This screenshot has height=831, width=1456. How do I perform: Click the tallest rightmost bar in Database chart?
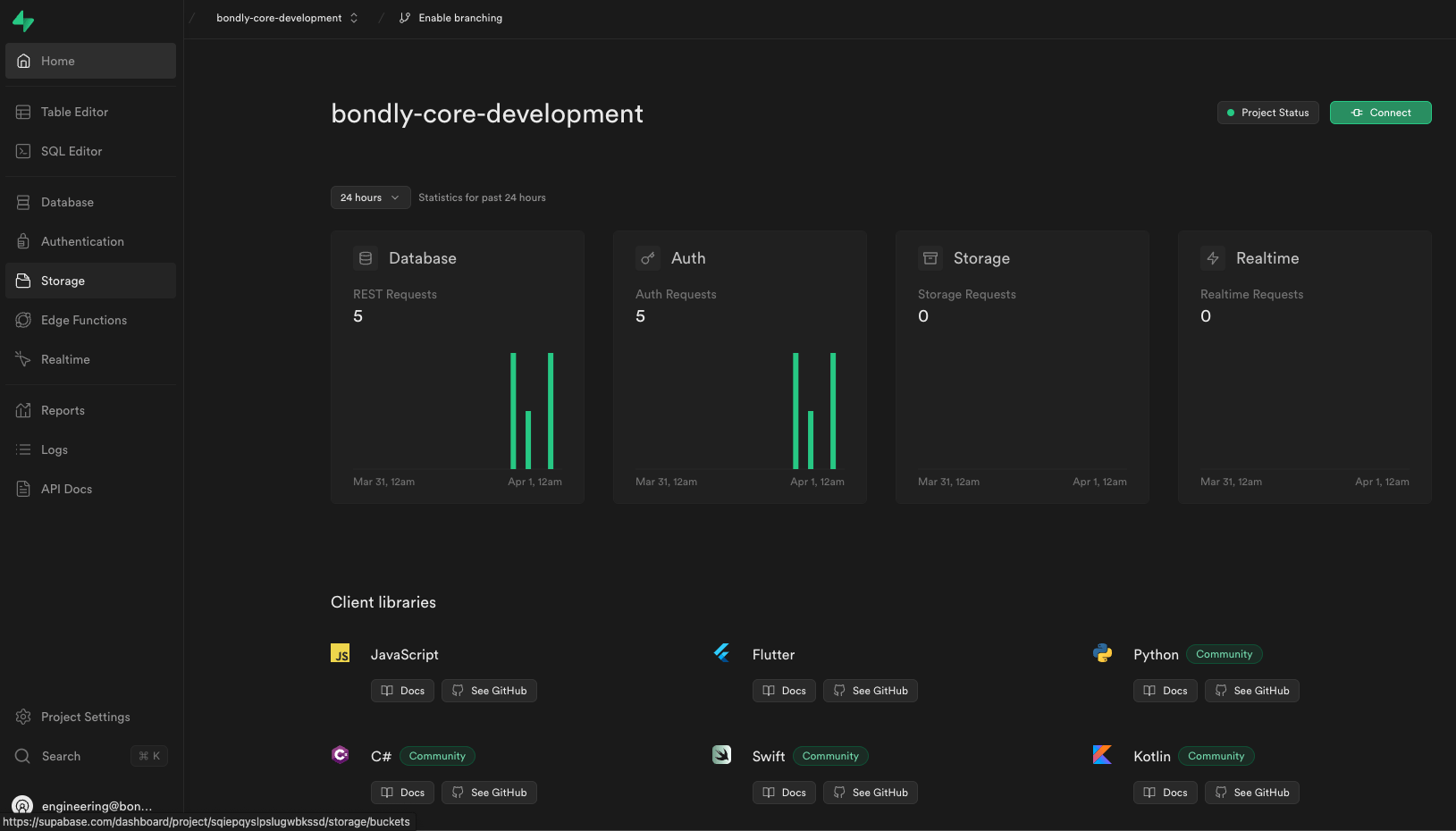coord(551,411)
